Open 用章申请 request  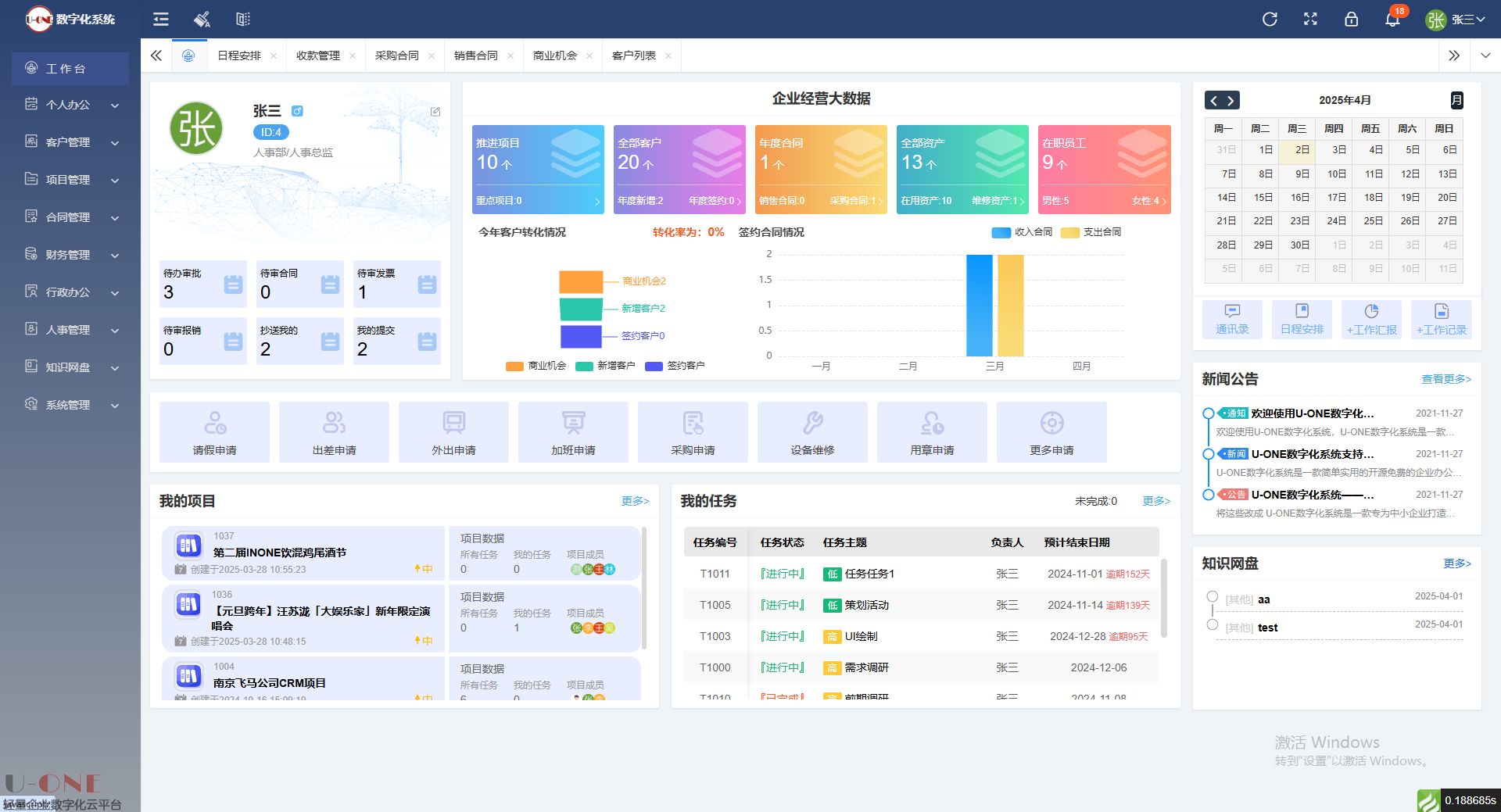(932, 432)
